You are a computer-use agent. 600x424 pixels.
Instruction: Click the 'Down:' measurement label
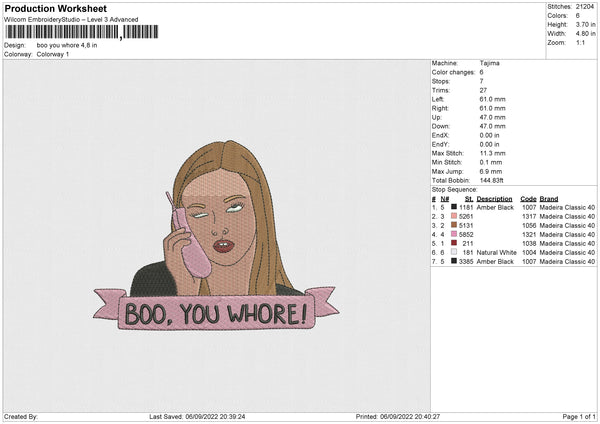tap(440, 126)
